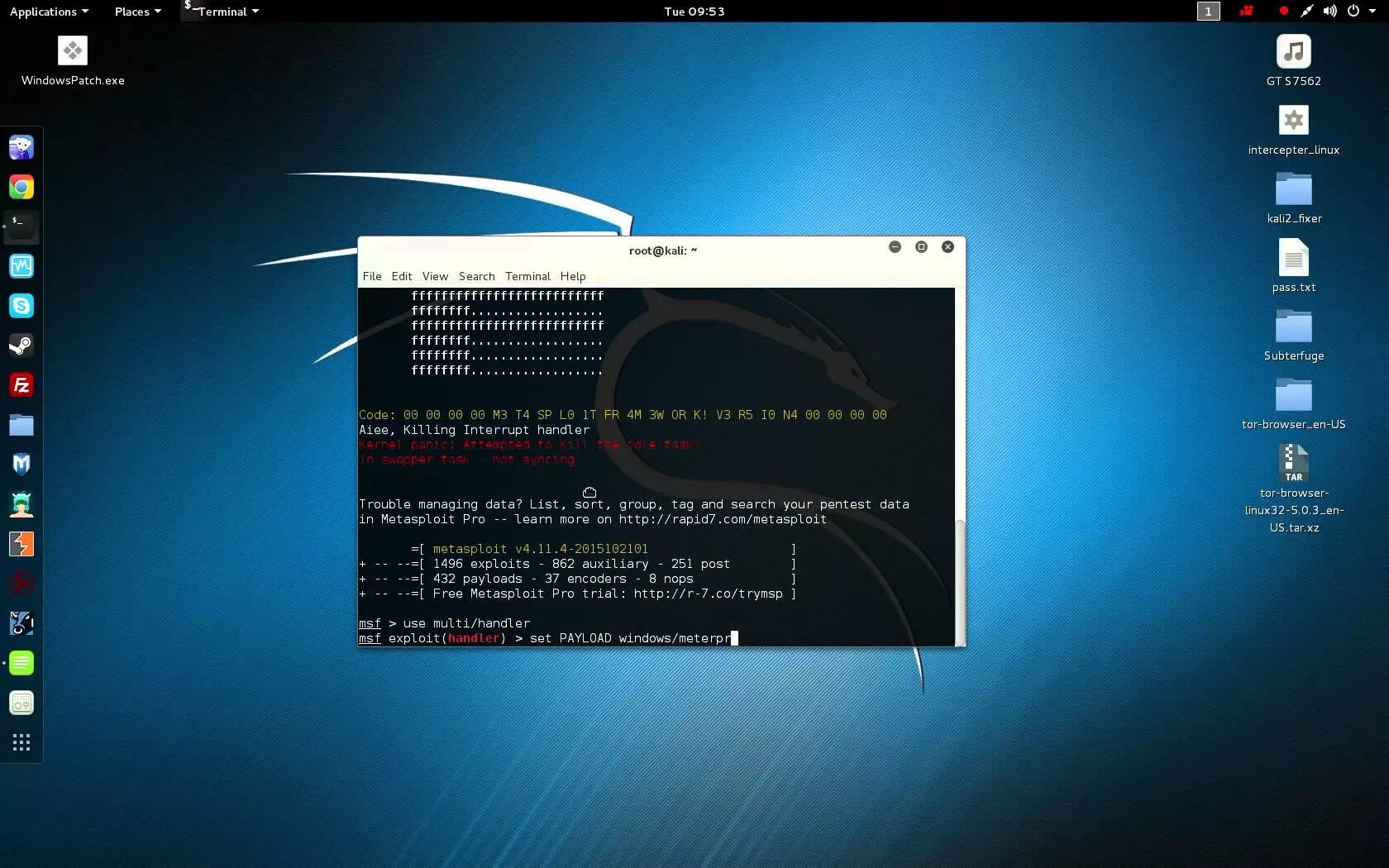Image resolution: width=1389 pixels, height=868 pixels.
Task: Click the r-7.co/trymsp trial URL
Action: tap(708, 594)
